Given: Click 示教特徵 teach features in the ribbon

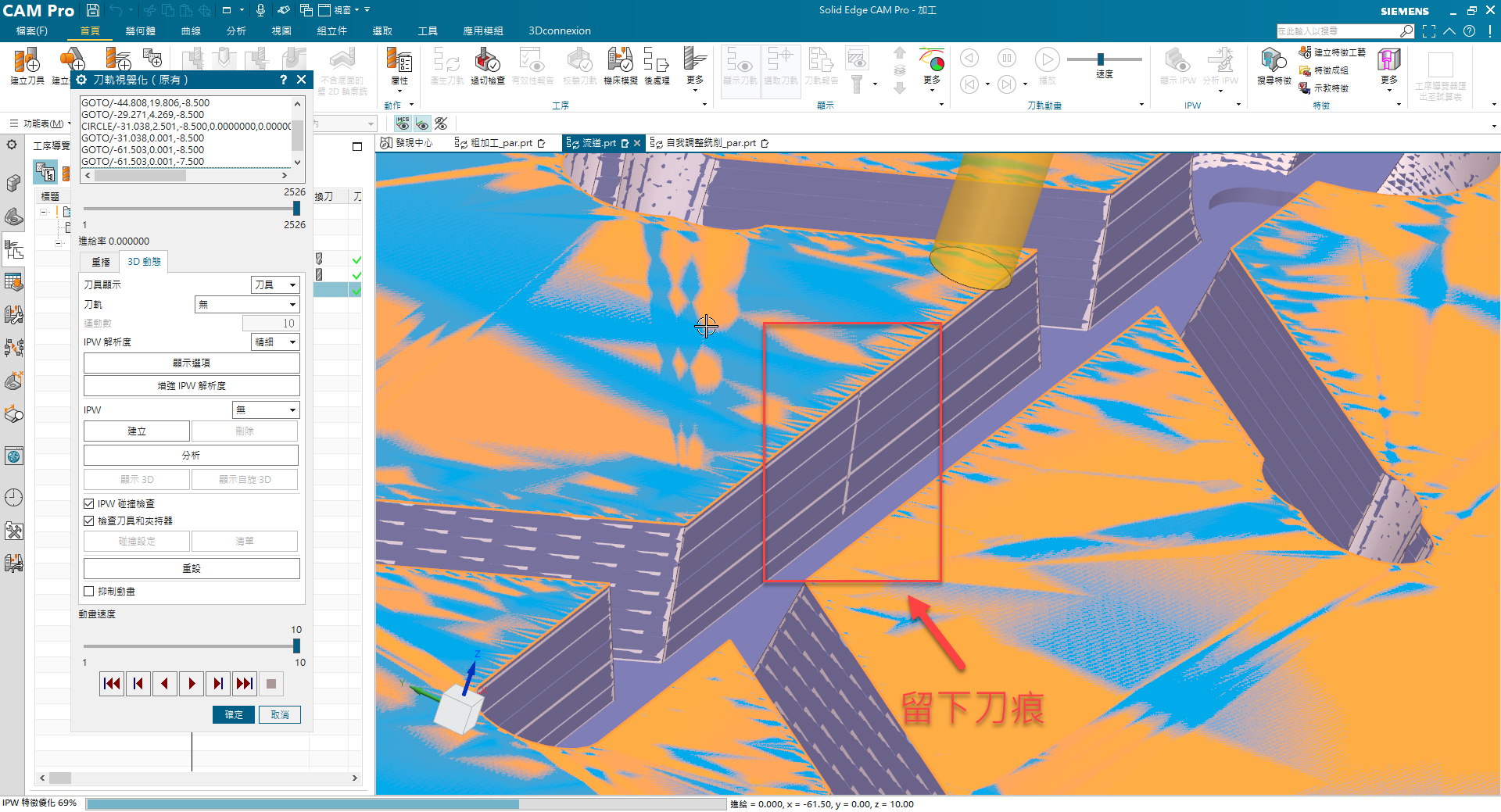Looking at the screenshot, I should pos(1324,88).
